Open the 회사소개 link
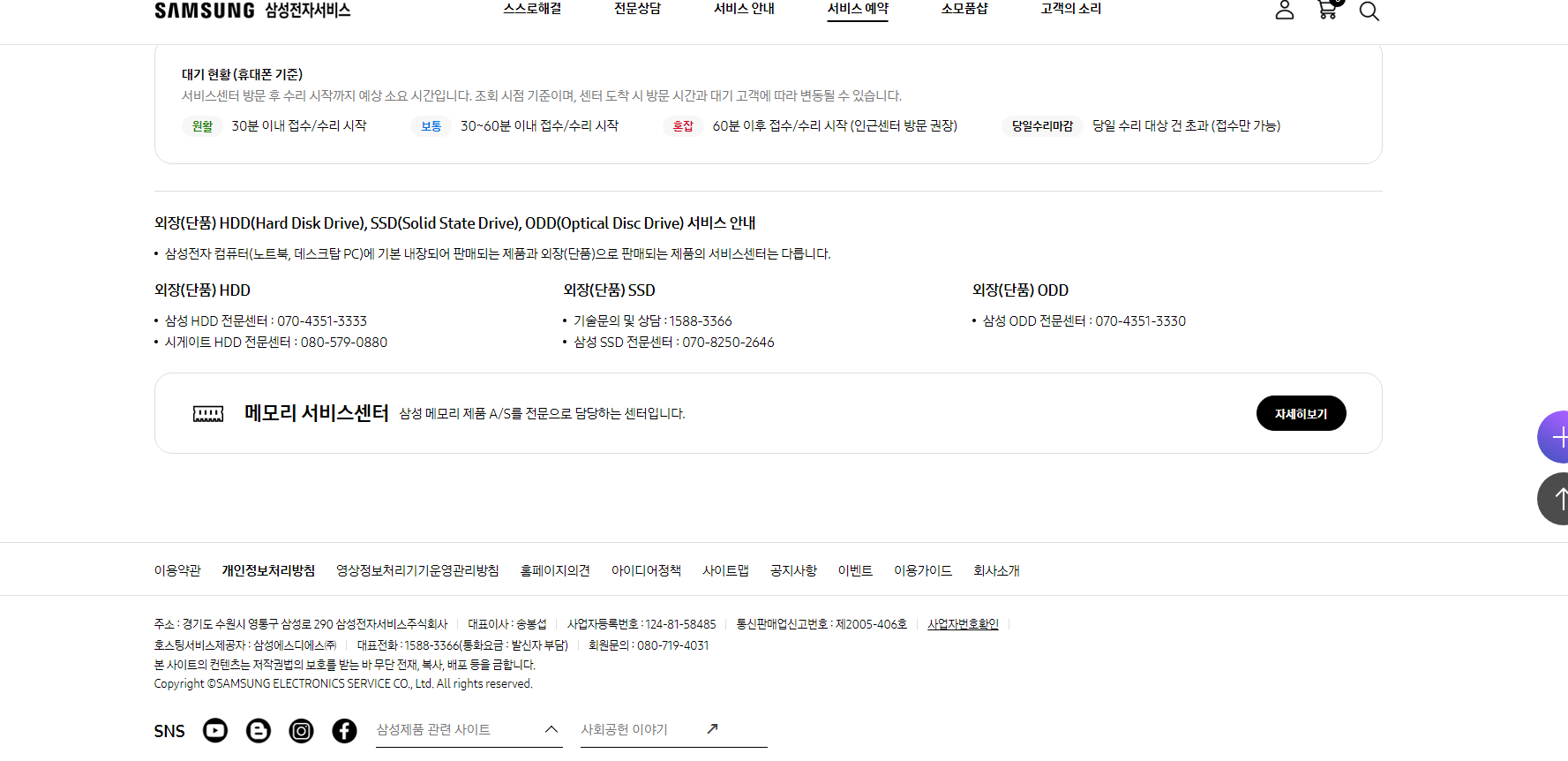The height and width of the screenshot is (761, 1568). (x=996, y=570)
